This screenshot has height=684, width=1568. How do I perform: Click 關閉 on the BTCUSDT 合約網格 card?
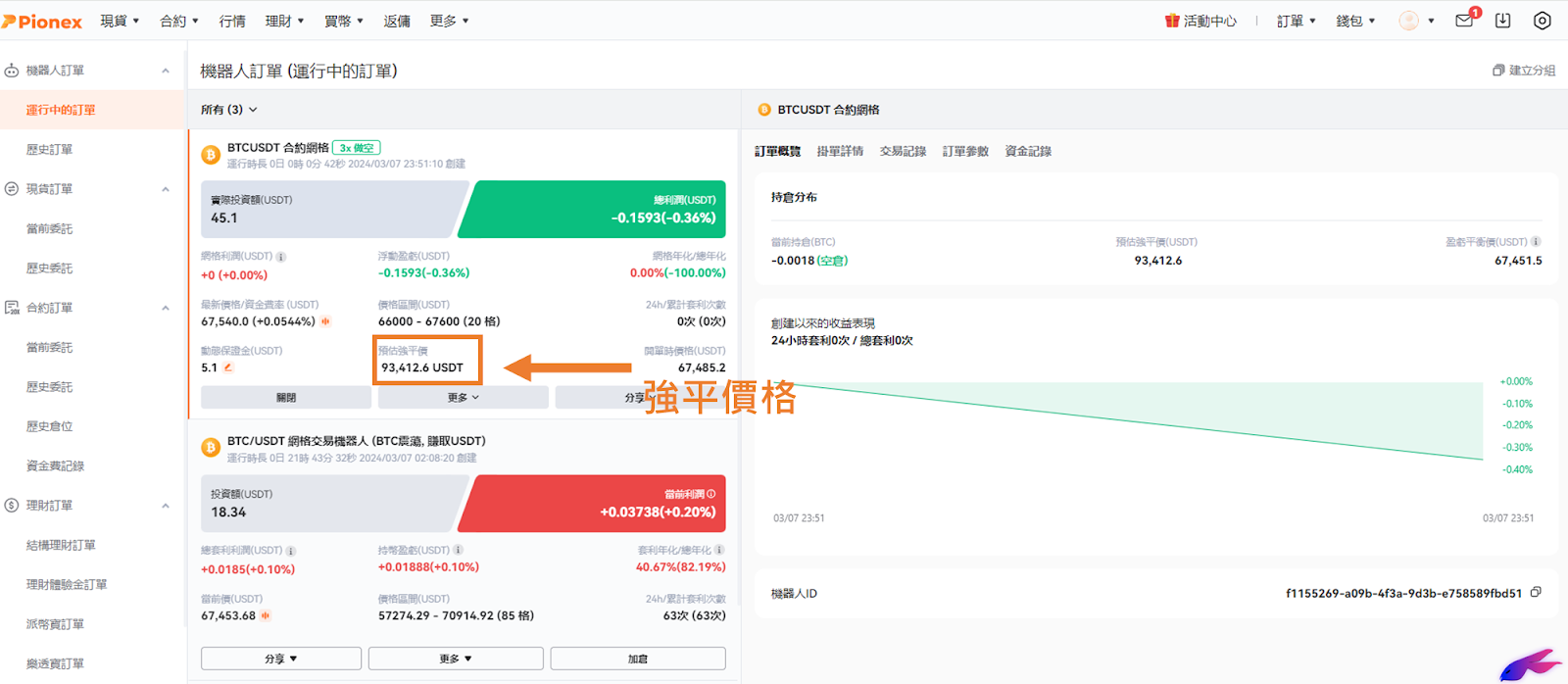point(286,398)
